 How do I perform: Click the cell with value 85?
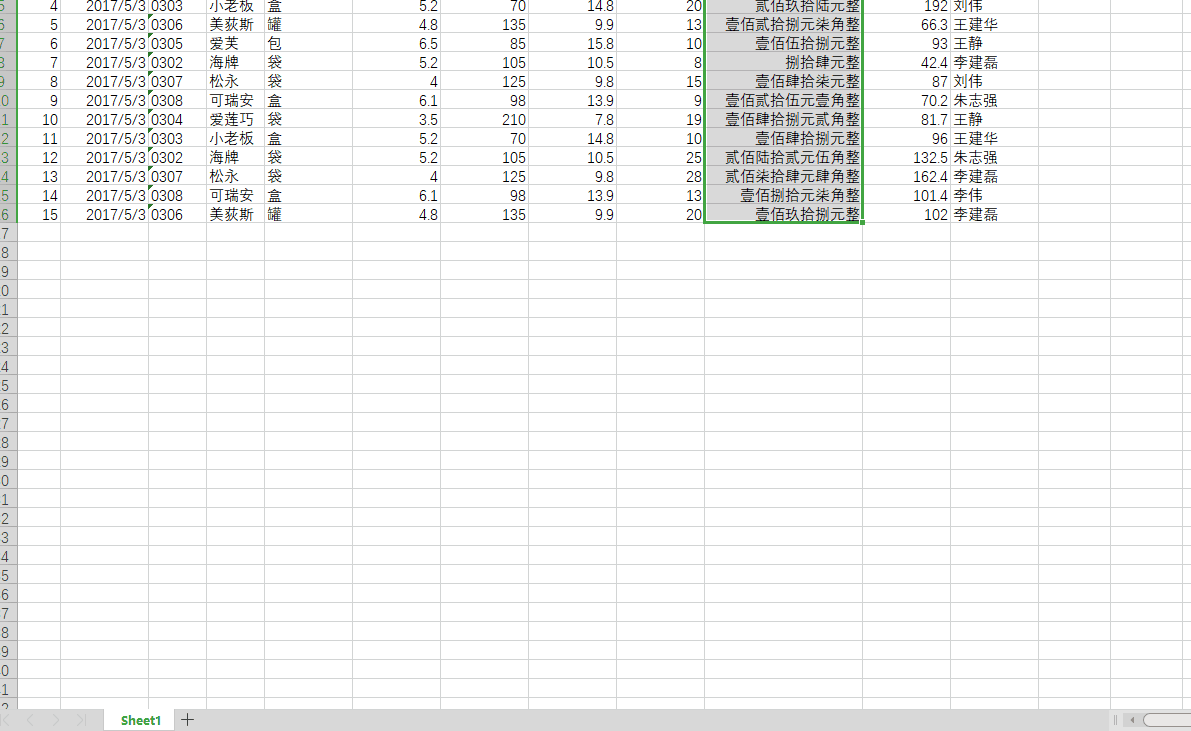pos(485,43)
